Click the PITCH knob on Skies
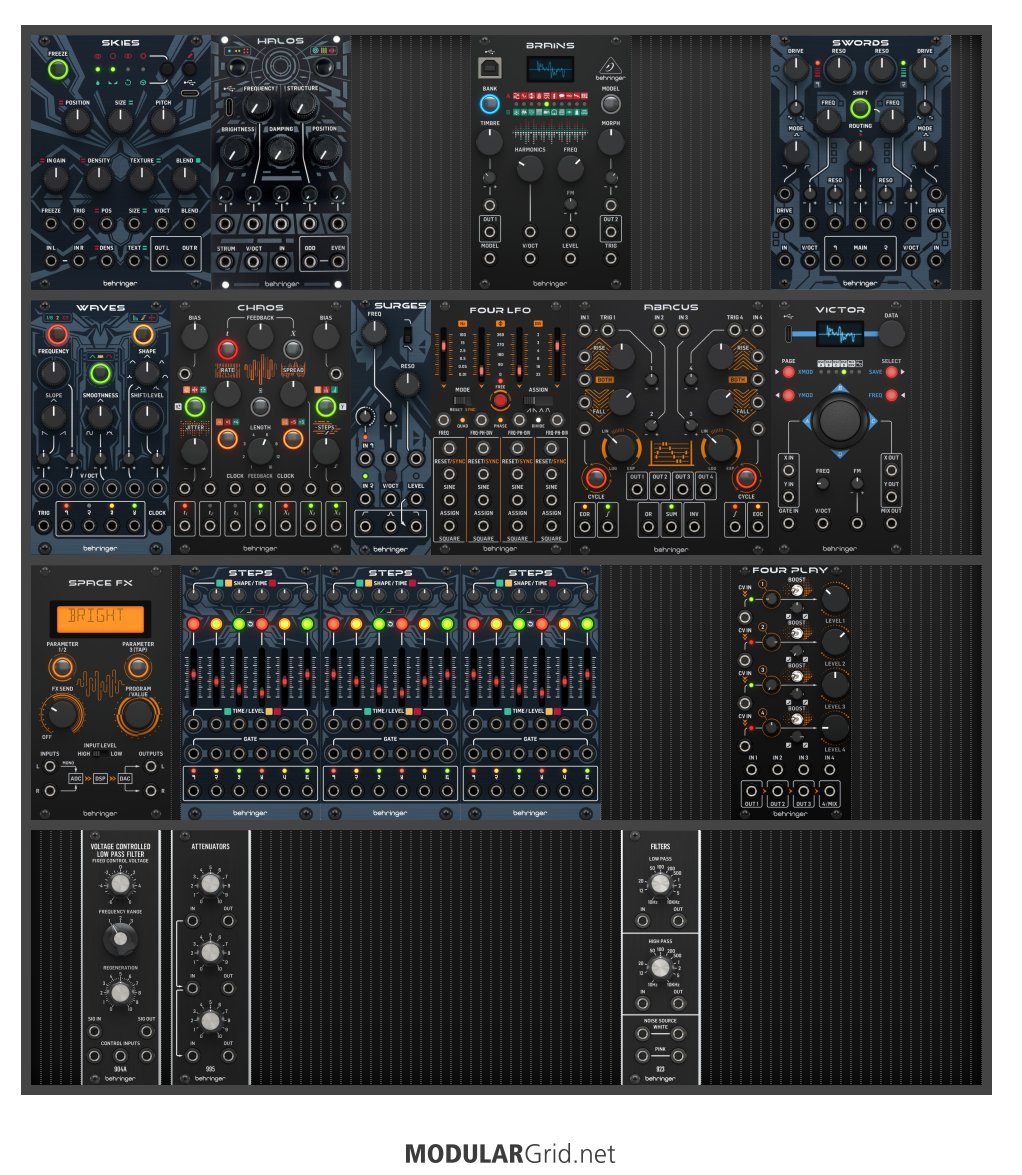 [163, 120]
